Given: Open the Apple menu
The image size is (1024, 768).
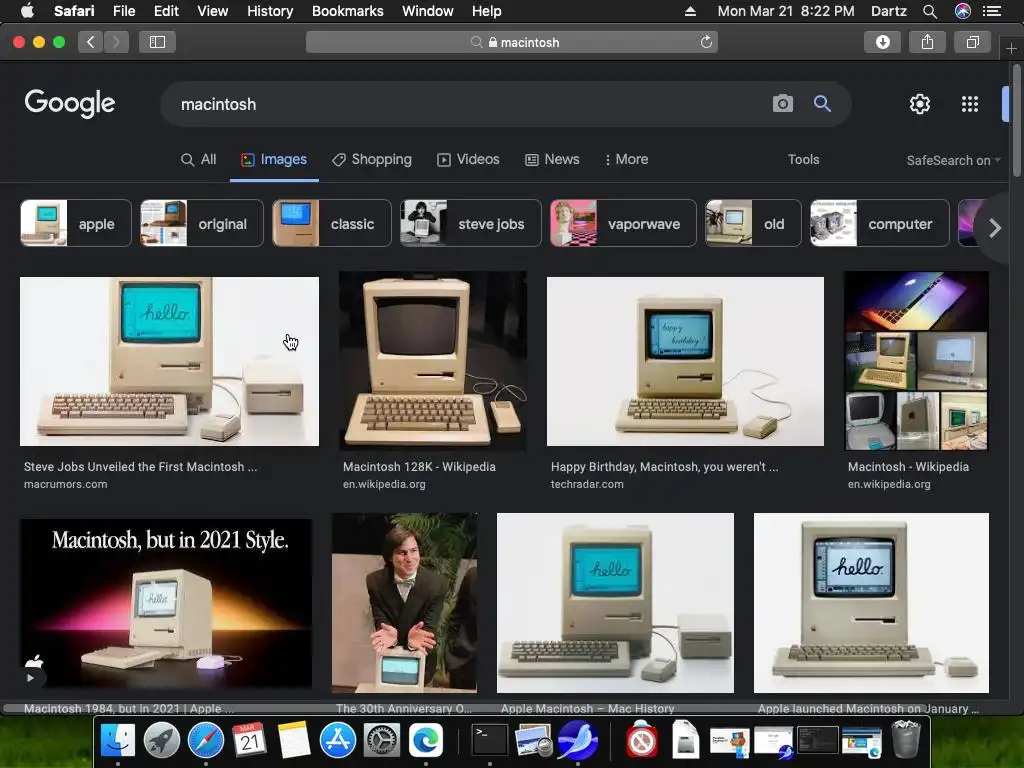Looking at the screenshot, I should click(x=27, y=11).
